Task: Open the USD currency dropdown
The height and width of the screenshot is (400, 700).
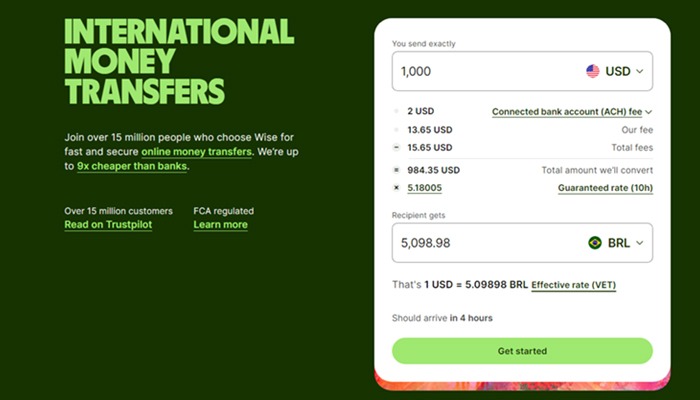Action: coord(615,71)
